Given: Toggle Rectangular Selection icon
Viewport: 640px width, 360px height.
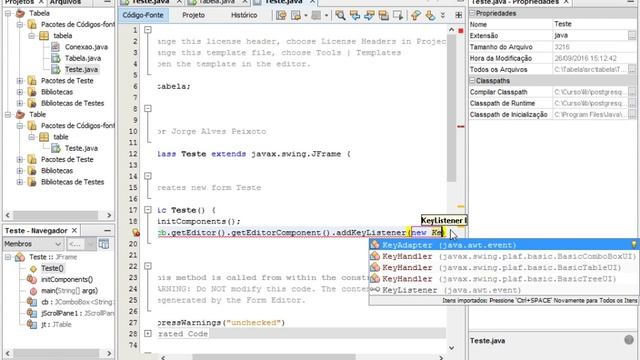Looking at the screenshot, I should [398, 16].
